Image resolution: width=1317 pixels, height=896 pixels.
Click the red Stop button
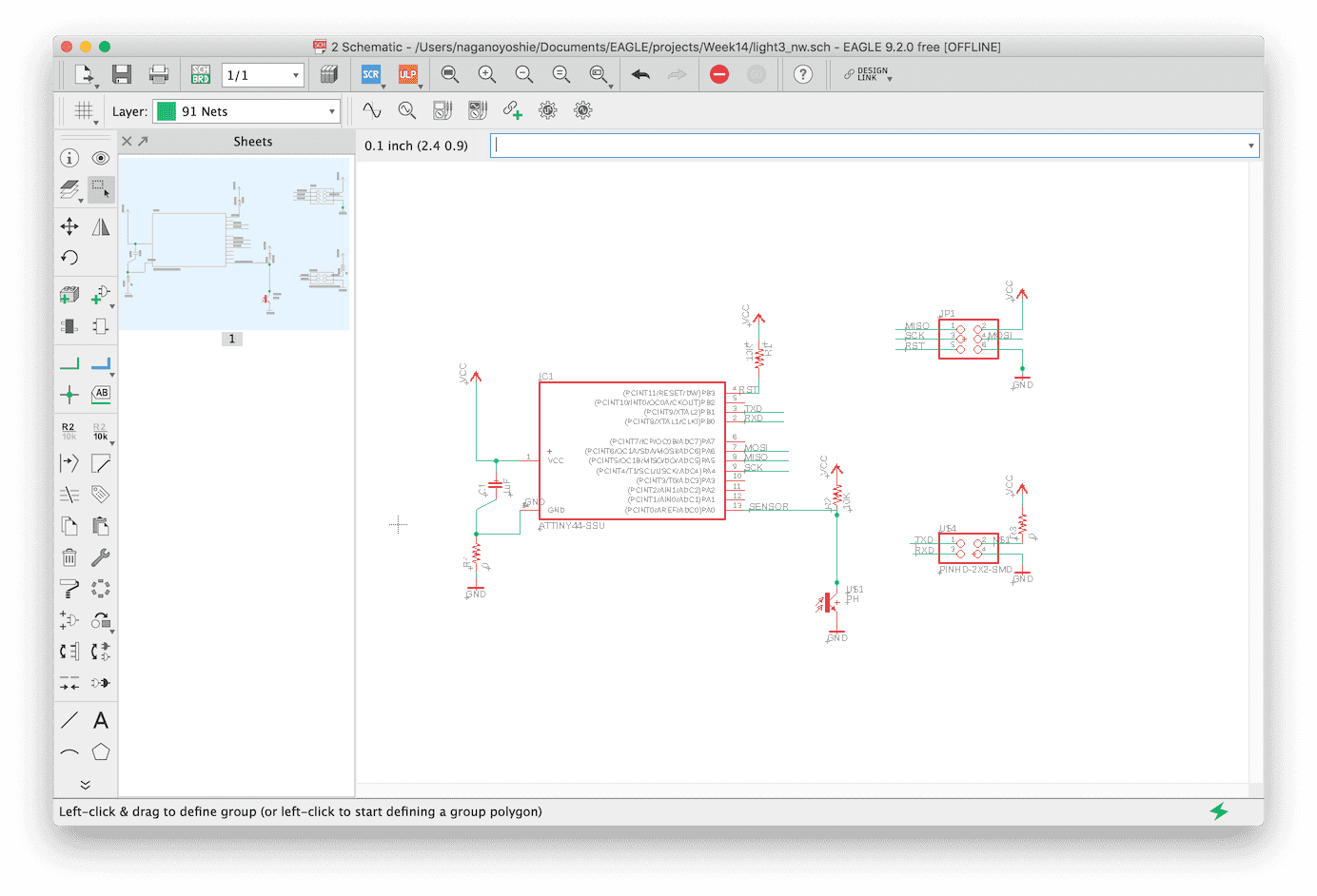click(719, 74)
